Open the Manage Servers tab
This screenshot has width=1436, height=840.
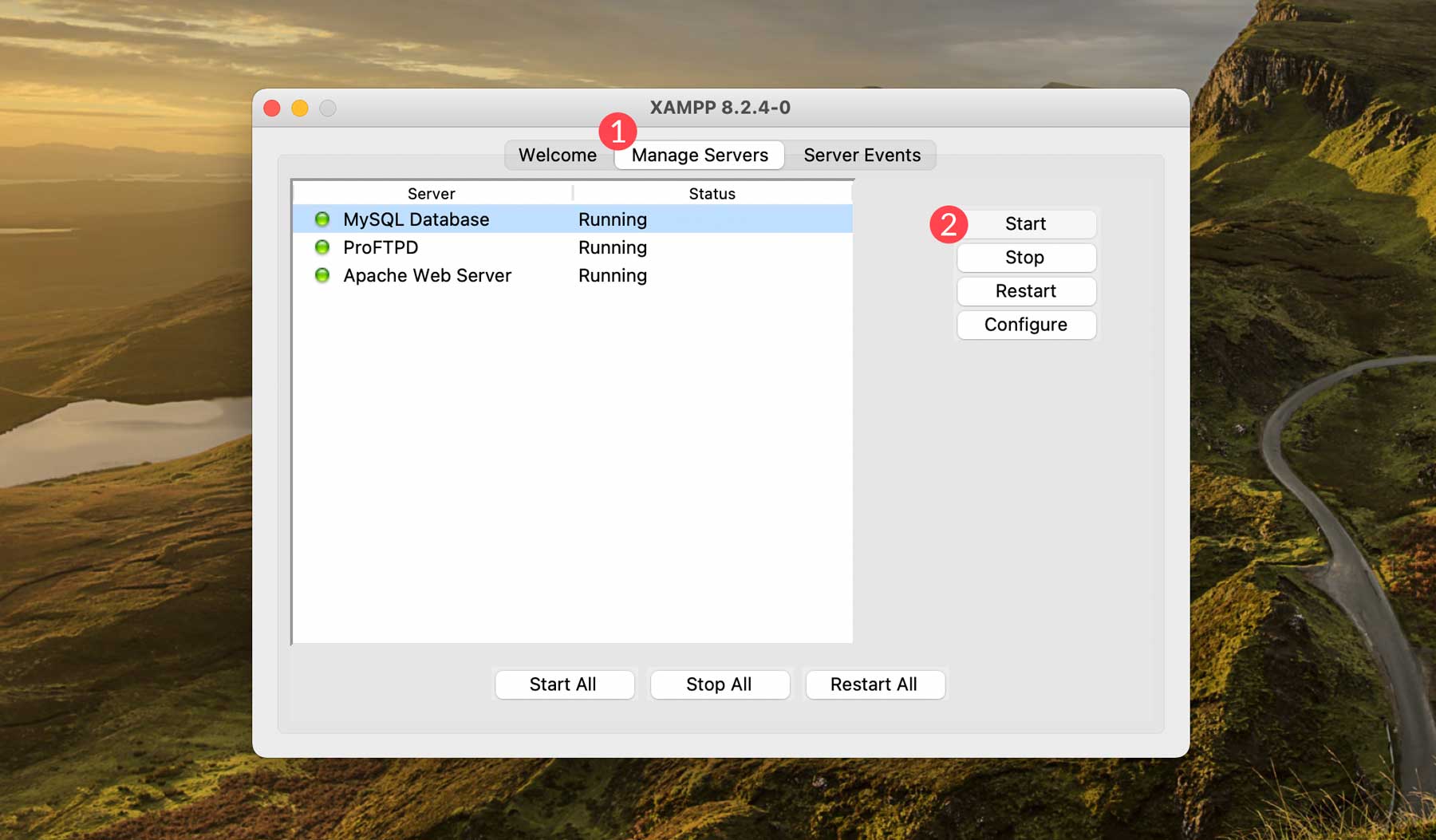tap(699, 156)
